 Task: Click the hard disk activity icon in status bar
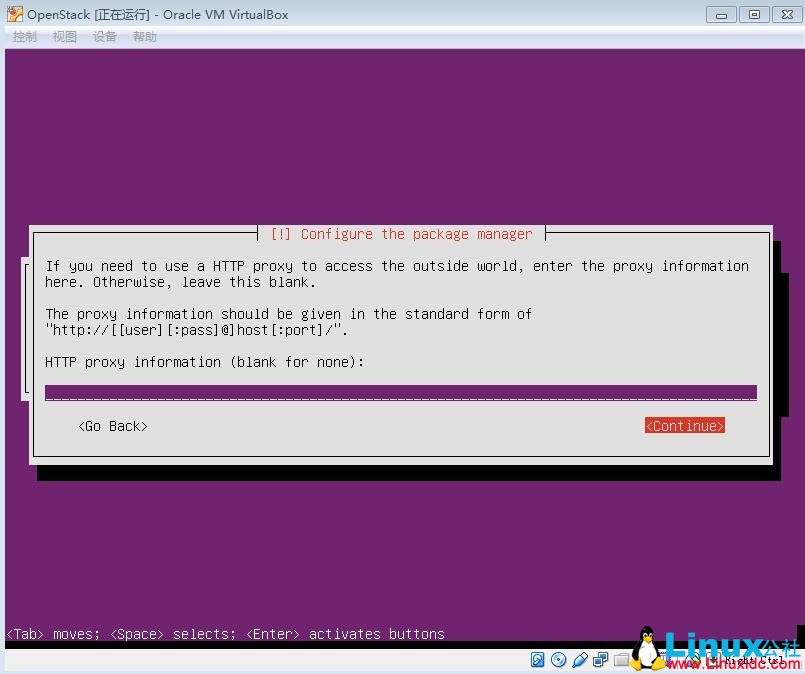tap(537, 660)
